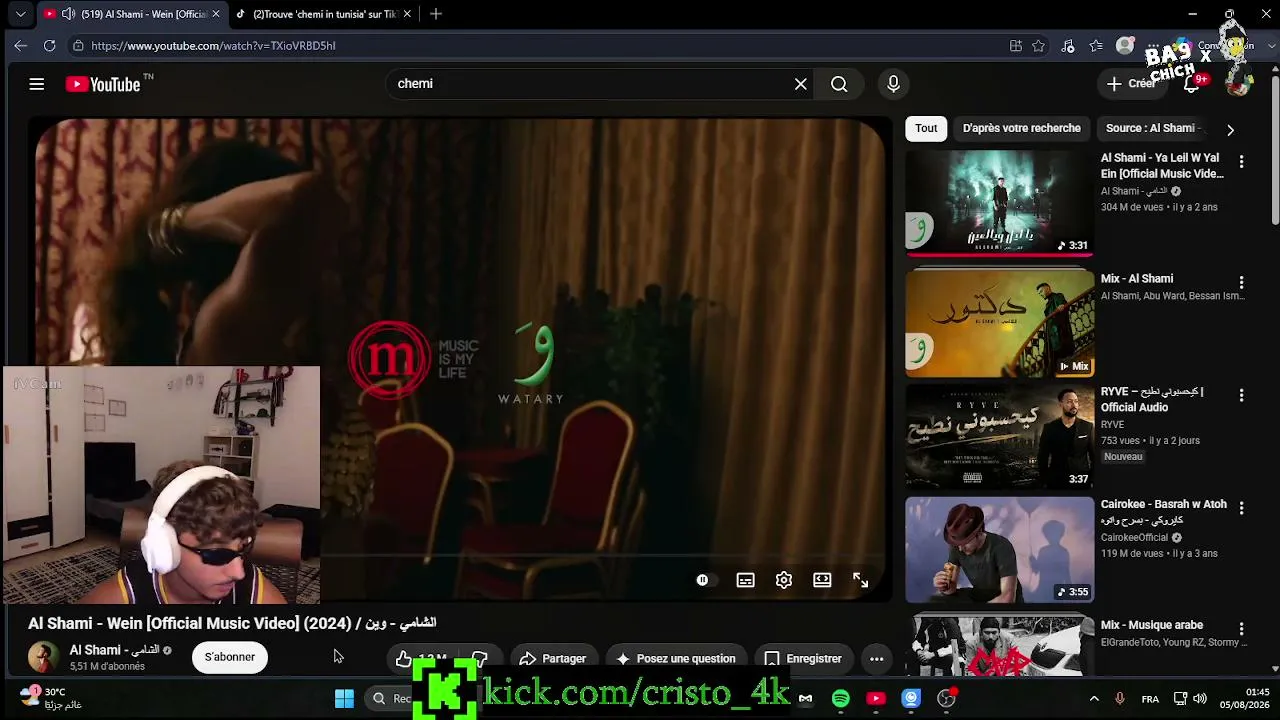Open the 'Cairokee - Basrah w Atoh' thumbnail
This screenshot has height=720, width=1280.
pos(1000,549)
